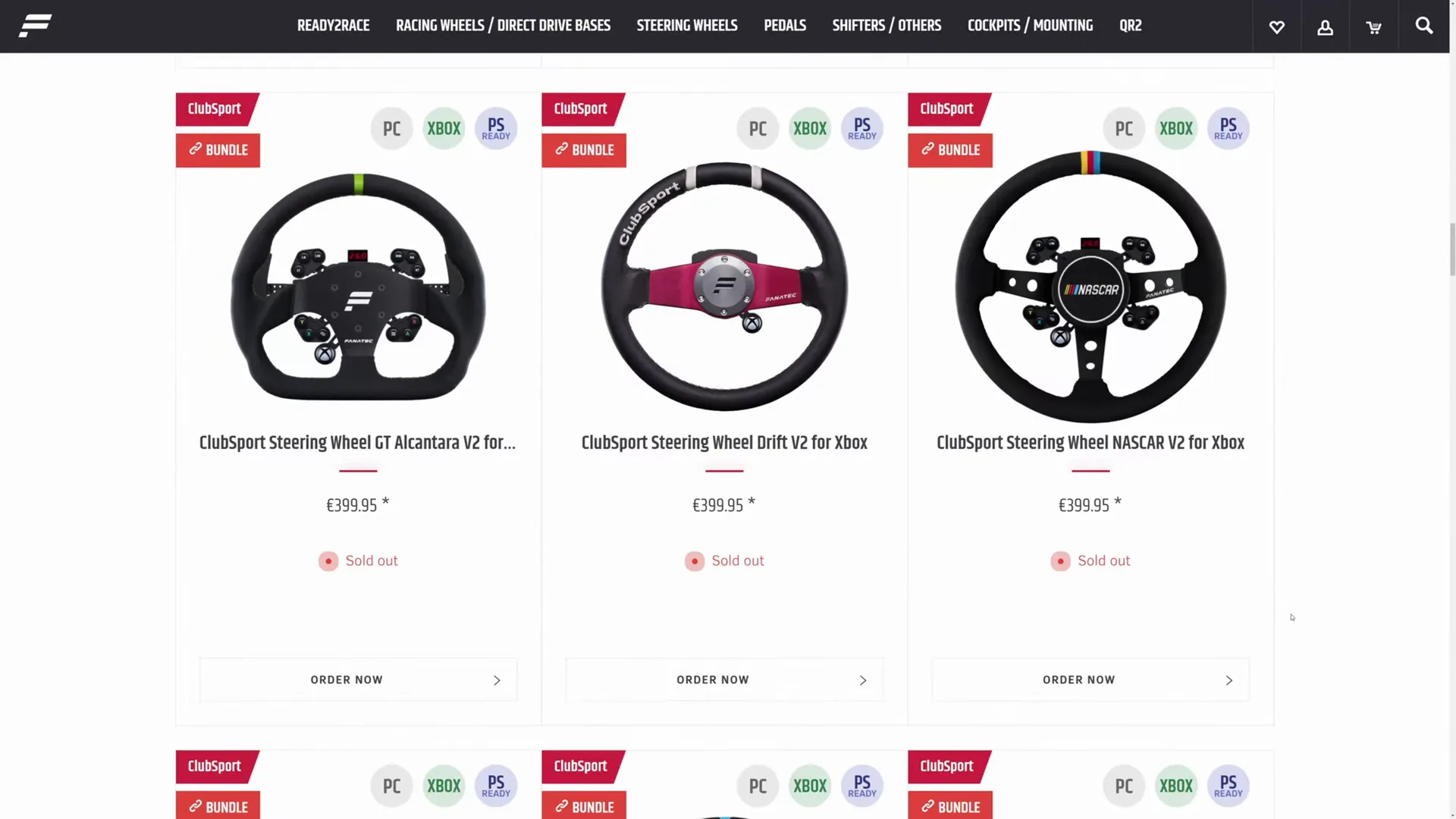Open the account profile icon
This screenshot has height=819, width=1456.
pyautogui.click(x=1325, y=27)
